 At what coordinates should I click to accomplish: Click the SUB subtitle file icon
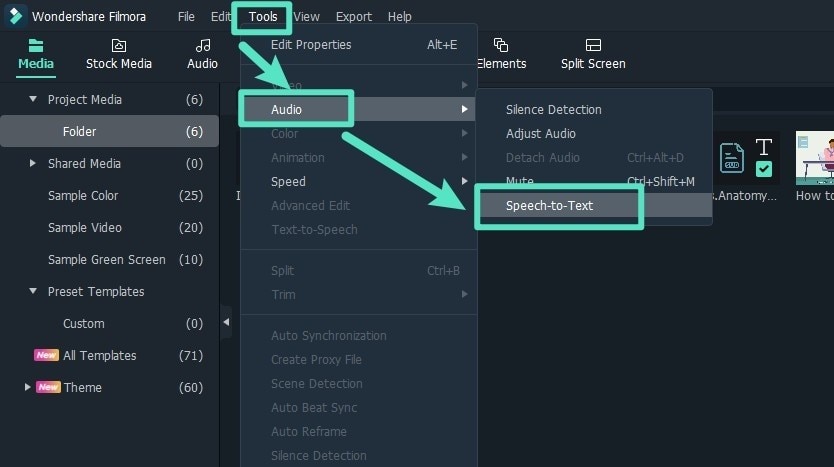pos(732,157)
